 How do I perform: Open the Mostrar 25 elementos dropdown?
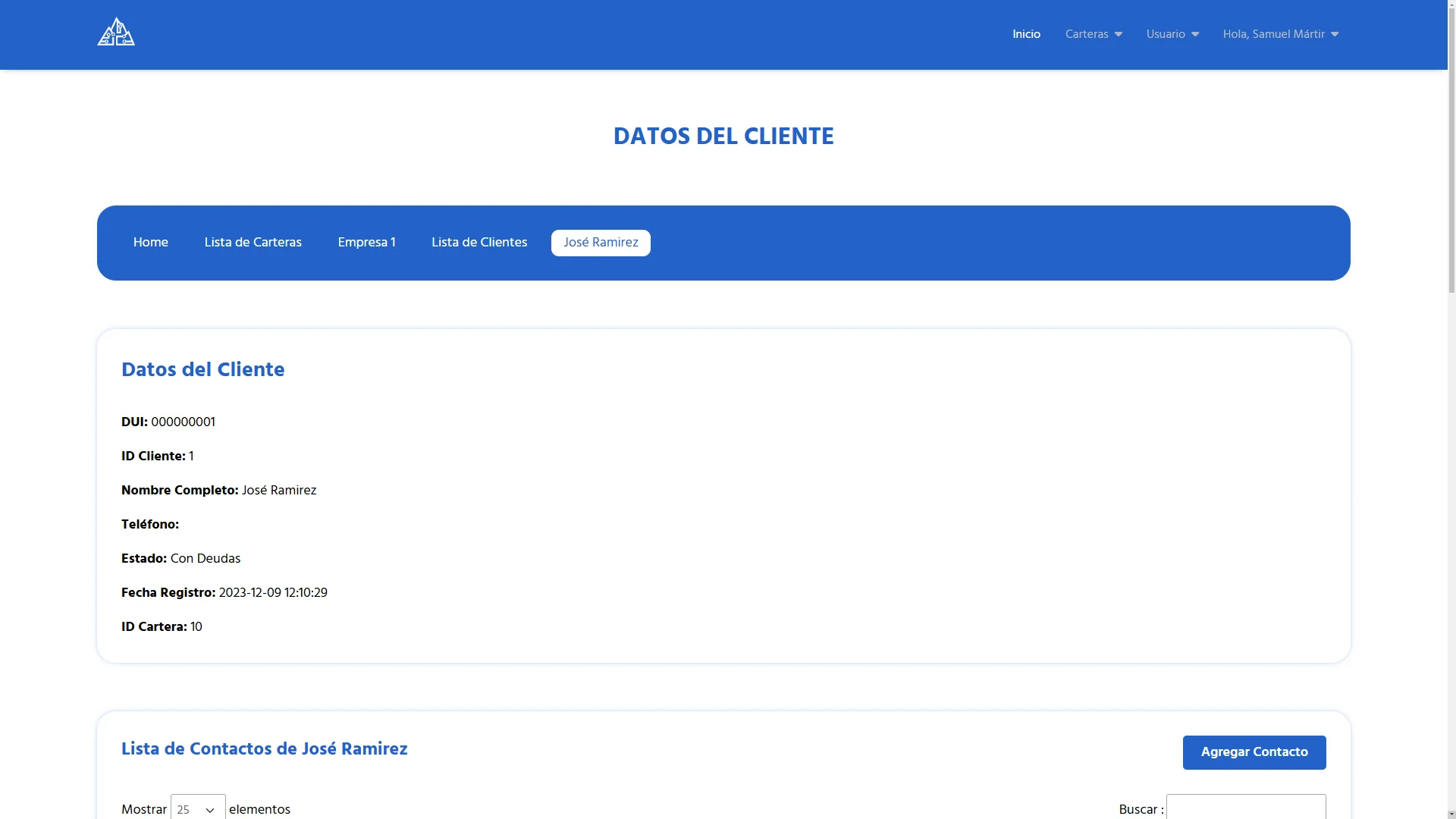click(x=198, y=808)
